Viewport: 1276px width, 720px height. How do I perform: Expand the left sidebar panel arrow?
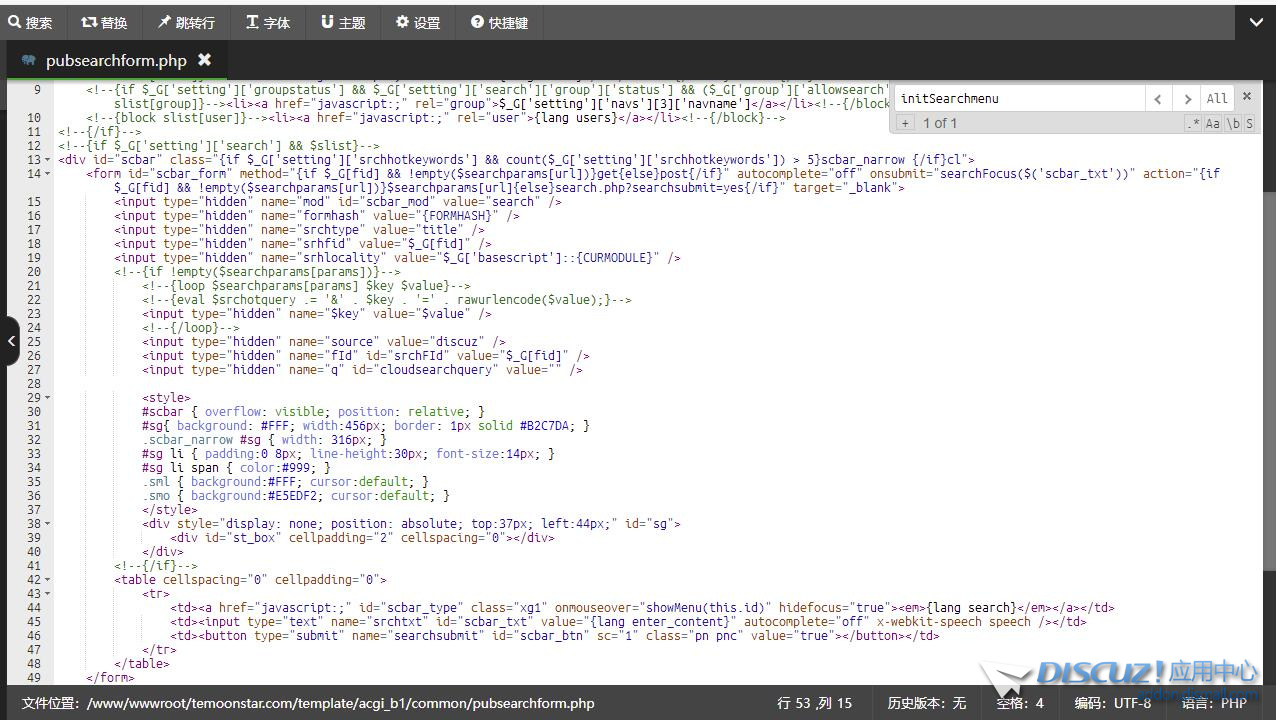pyautogui.click(x=10, y=341)
